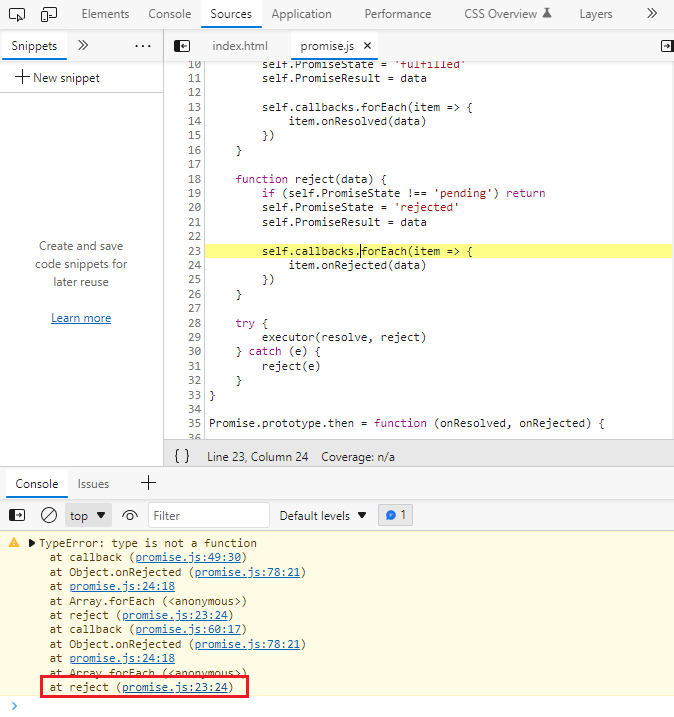Open last promise.js:23:24 link at bottom

[175, 686]
